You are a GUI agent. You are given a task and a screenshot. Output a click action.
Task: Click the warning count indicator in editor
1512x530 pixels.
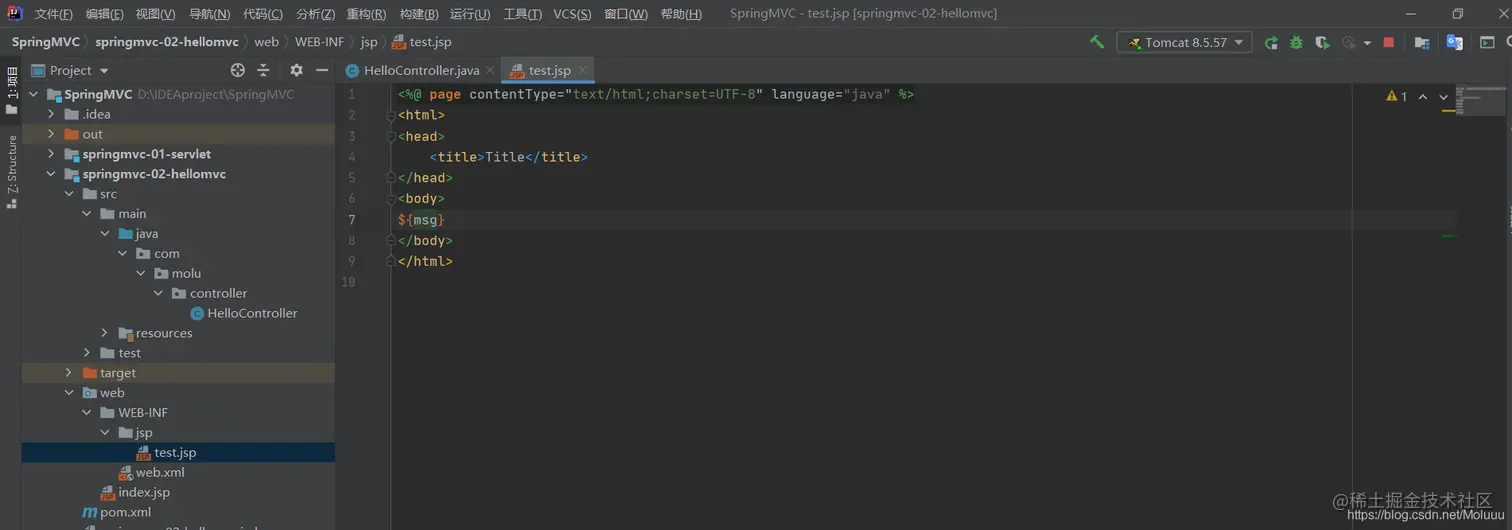click(1397, 96)
